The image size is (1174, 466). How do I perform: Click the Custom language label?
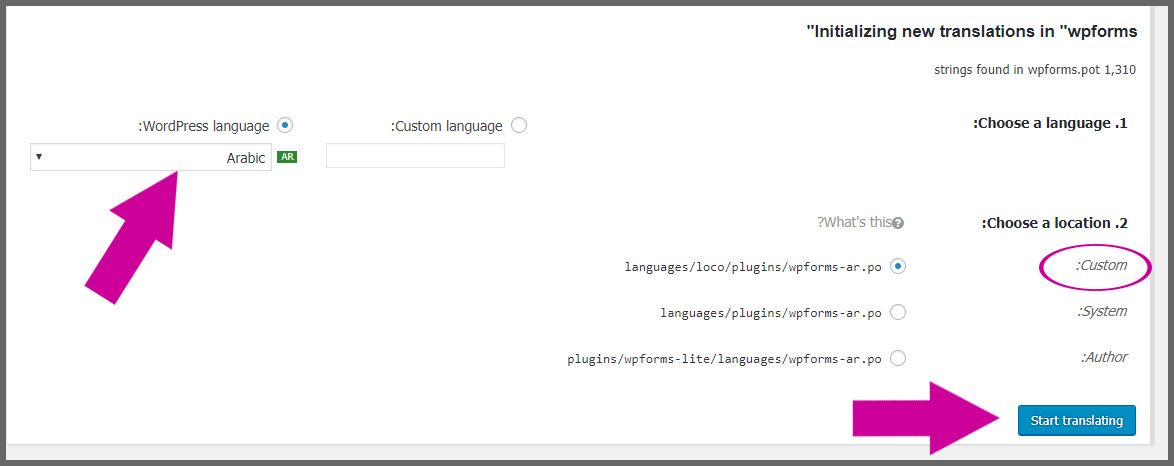(x=446, y=126)
